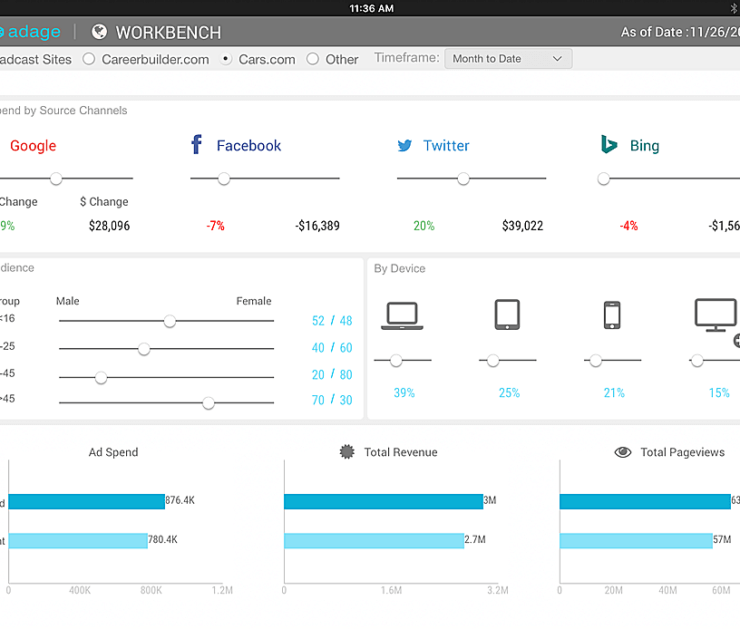Click the -7% Facebook change value
The image size is (740, 629).
pos(215,226)
